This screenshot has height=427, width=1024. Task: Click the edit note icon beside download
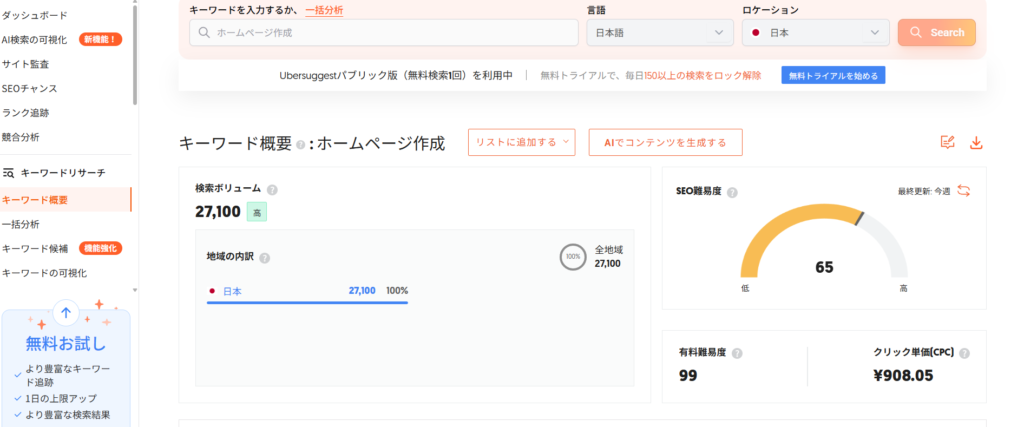point(948,143)
